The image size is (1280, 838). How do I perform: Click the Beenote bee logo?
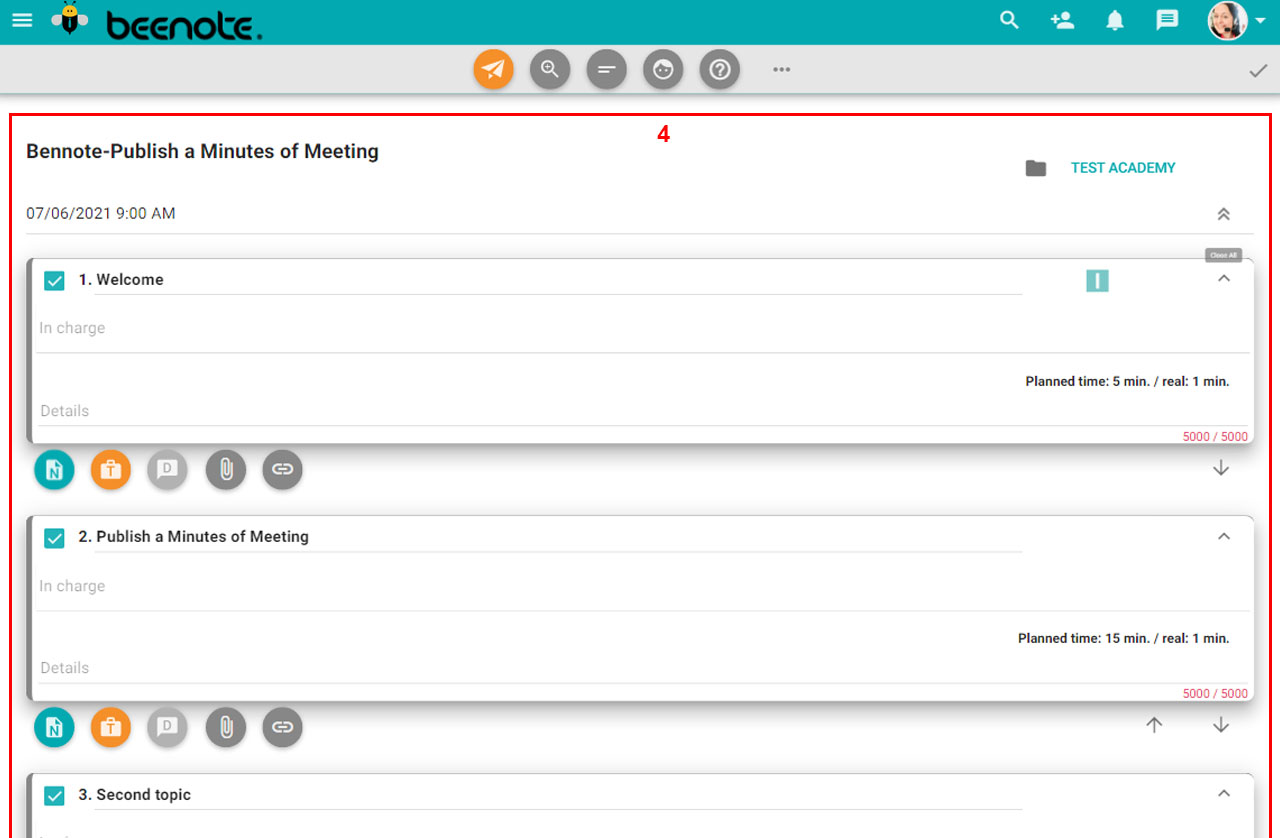69,20
